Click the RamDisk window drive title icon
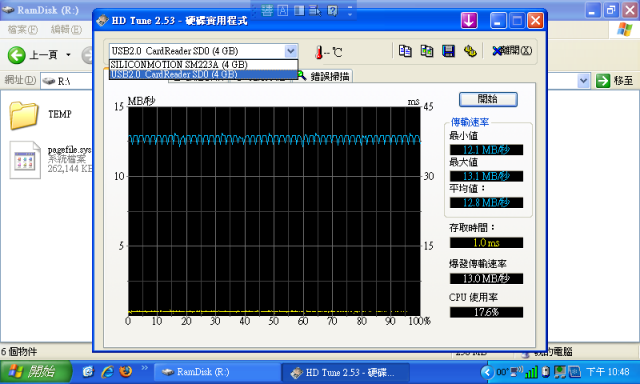The height and width of the screenshot is (384, 640). [x=8, y=10]
